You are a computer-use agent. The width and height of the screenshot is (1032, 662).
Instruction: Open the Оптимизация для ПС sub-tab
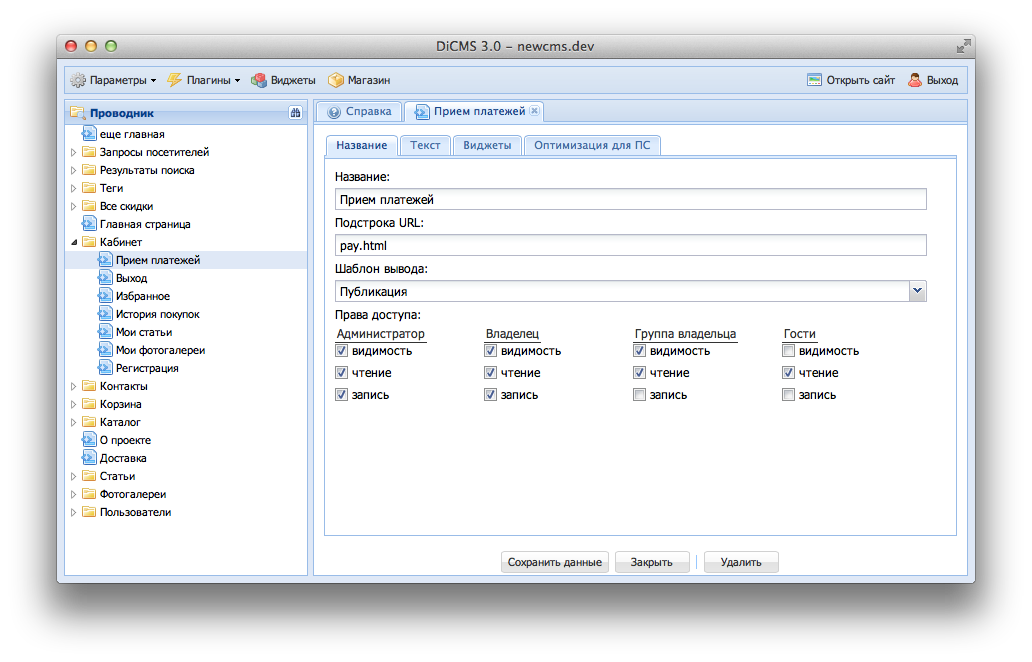[592, 145]
